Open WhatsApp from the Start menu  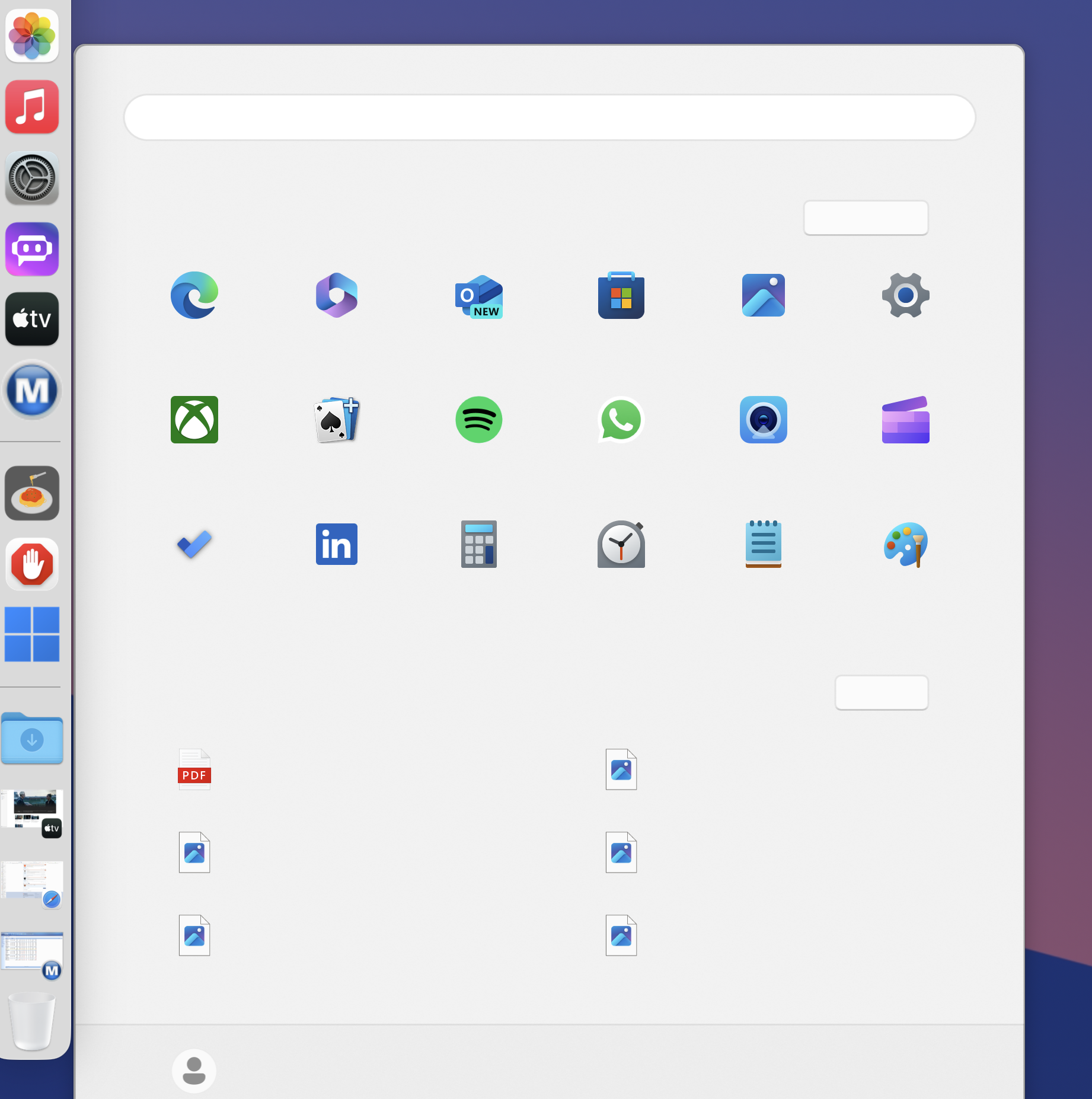[x=621, y=420]
